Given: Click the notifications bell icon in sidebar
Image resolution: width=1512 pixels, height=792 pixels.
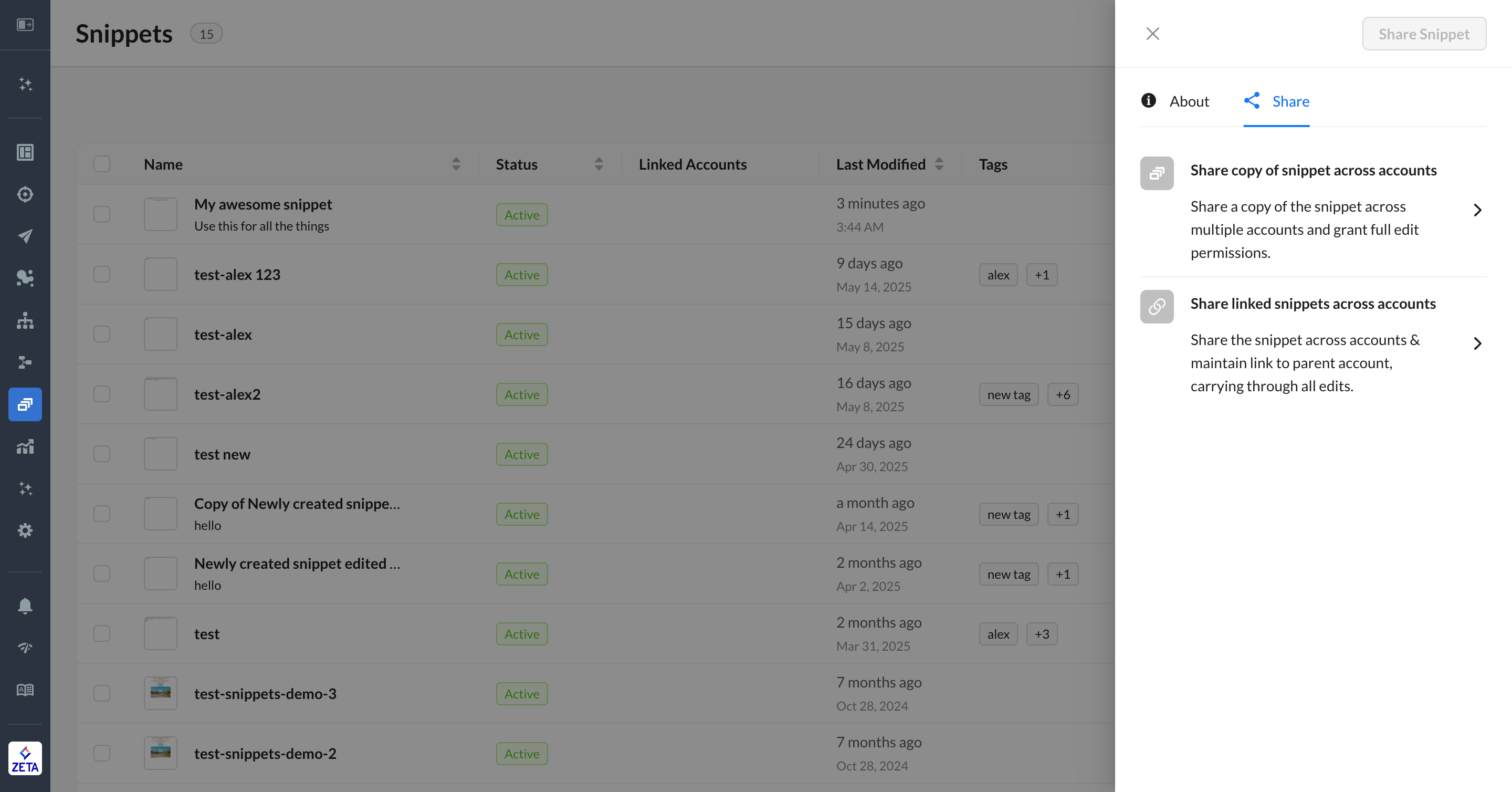Looking at the screenshot, I should pos(25,606).
